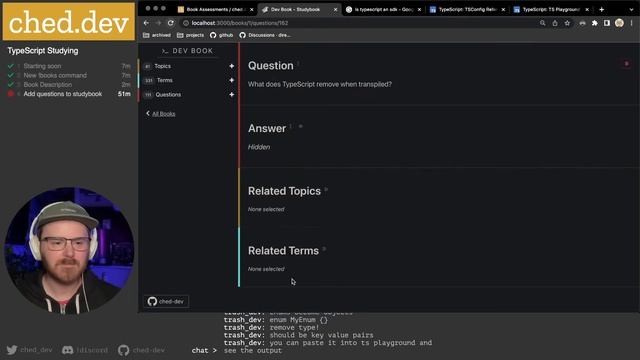The width and height of the screenshot is (640, 360).
Task: Edit Related Topics with its small icon
Action: (x=326, y=189)
